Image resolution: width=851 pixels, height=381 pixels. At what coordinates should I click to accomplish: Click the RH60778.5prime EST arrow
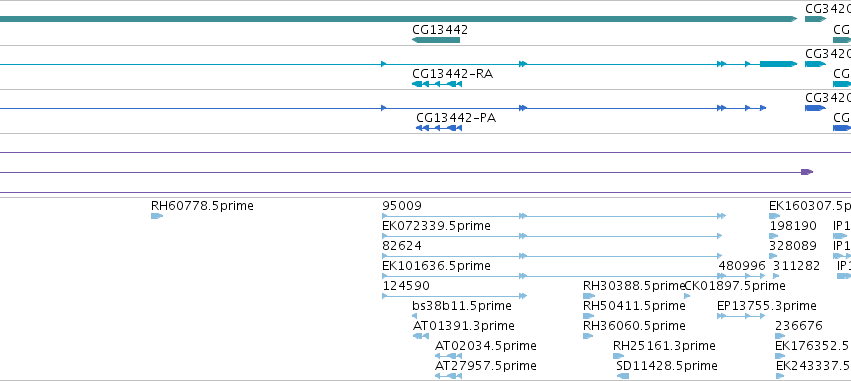click(157, 216)
